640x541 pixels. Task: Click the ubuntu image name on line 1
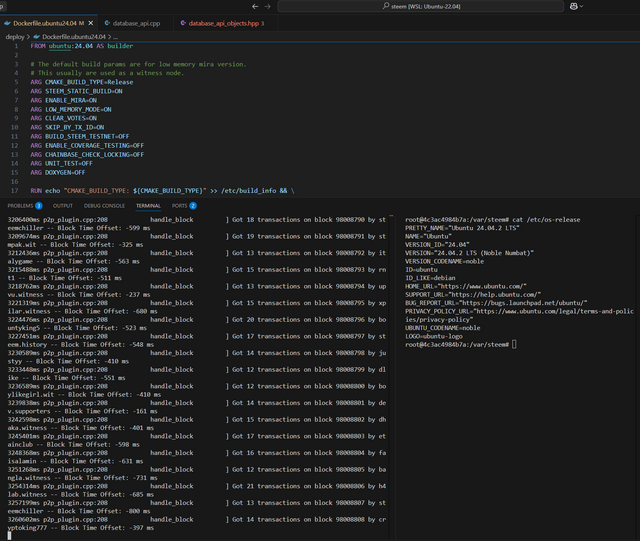point(60,46)
